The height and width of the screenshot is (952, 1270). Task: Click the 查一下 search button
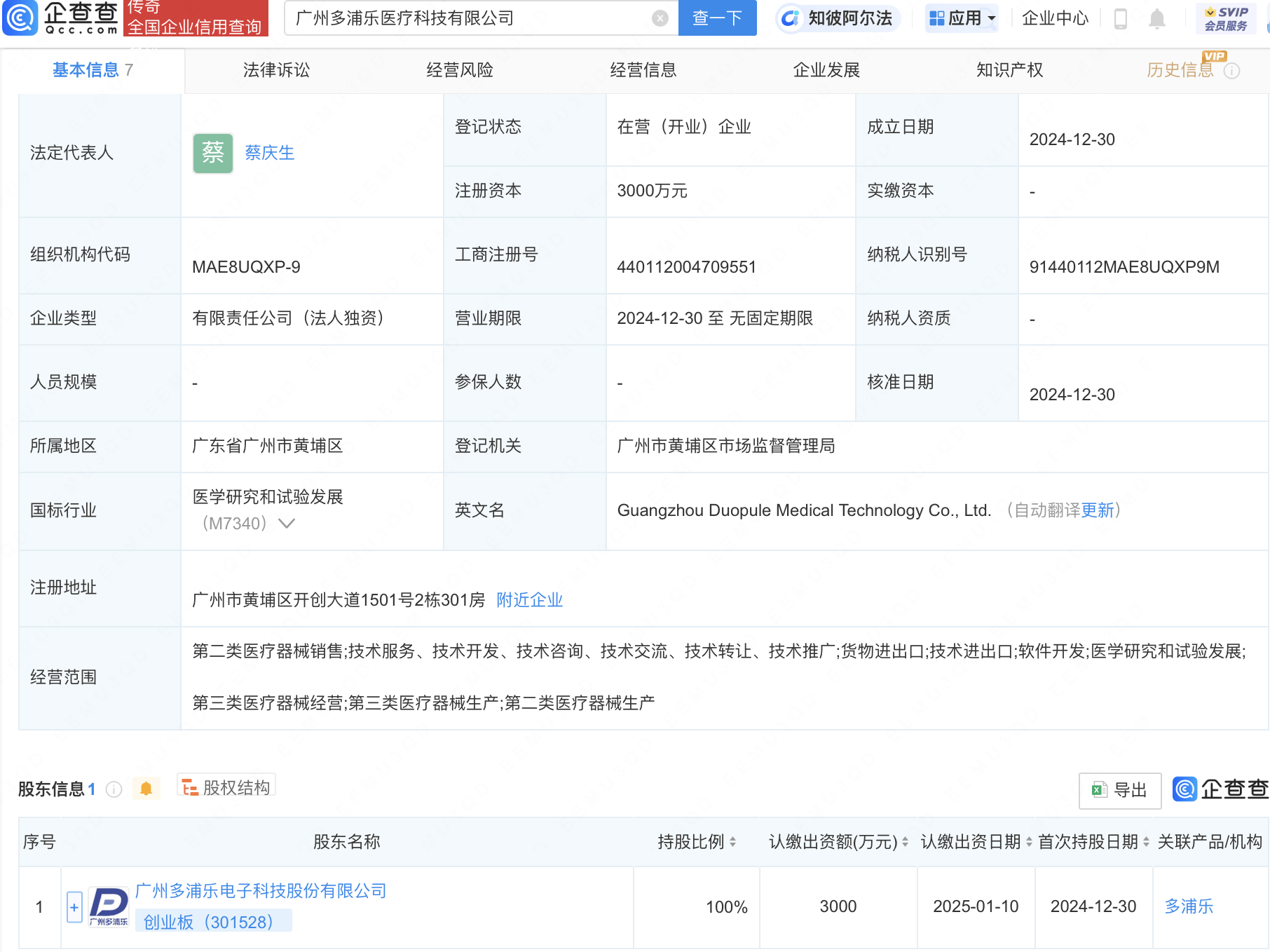[718, 18]
